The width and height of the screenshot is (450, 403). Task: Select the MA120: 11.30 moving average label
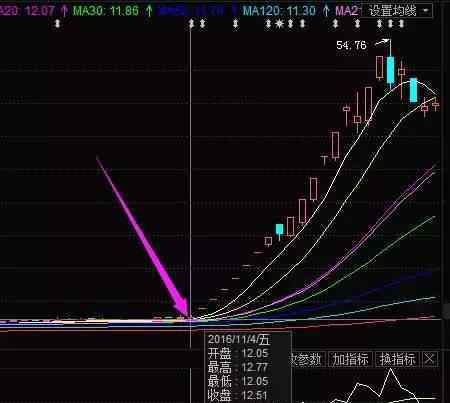279,11
